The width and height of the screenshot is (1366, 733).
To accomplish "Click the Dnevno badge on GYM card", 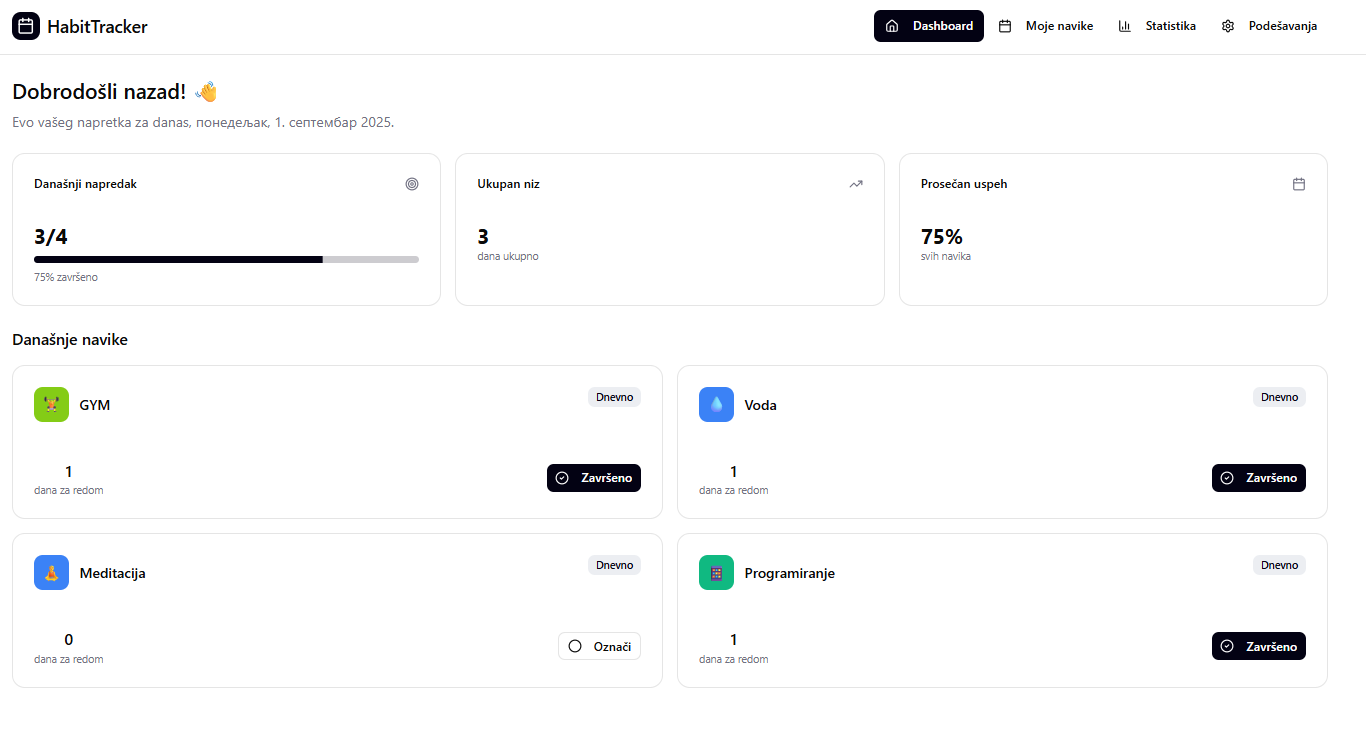I will point(614,397).
